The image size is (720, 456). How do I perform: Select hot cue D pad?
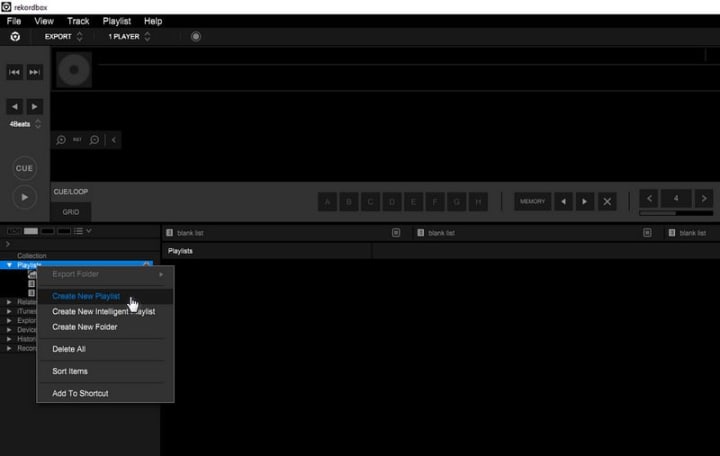coord(392,202)
